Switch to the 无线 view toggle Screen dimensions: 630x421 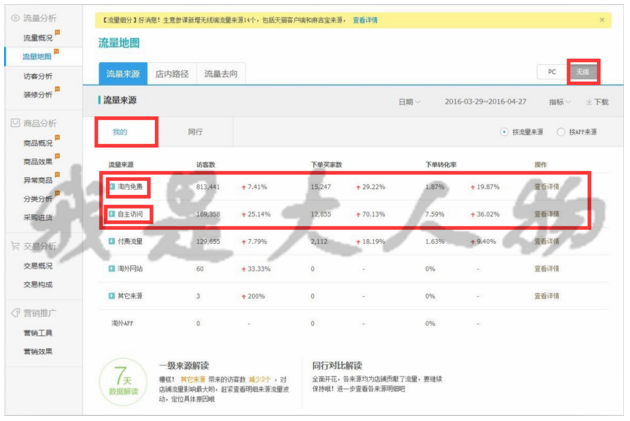point(582,72)
